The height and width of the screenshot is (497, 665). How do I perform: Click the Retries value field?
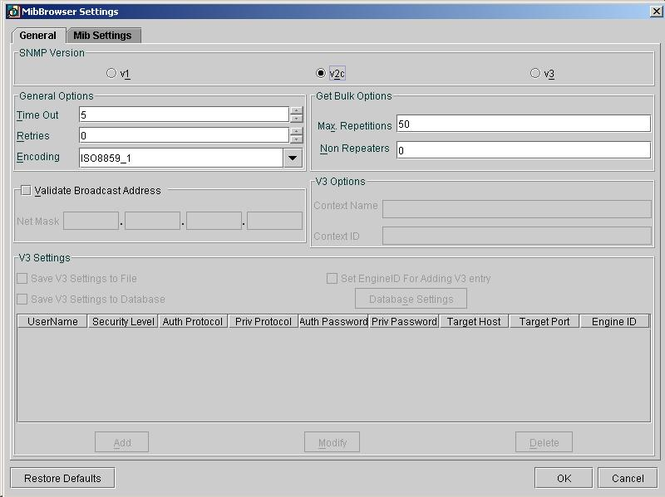coord(184,135)
